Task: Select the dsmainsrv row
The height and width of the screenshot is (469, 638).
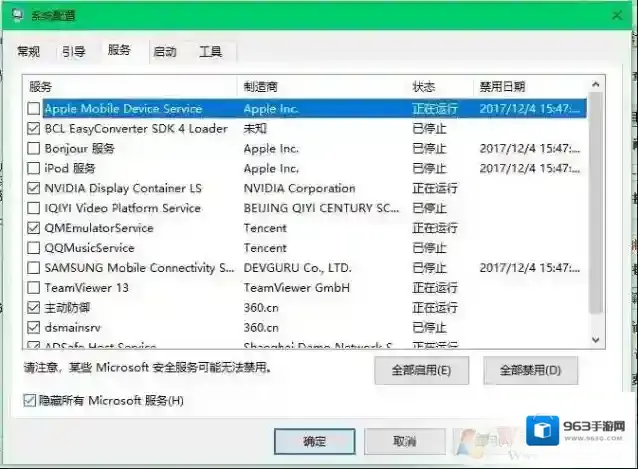Action: [x=305, y=327]
